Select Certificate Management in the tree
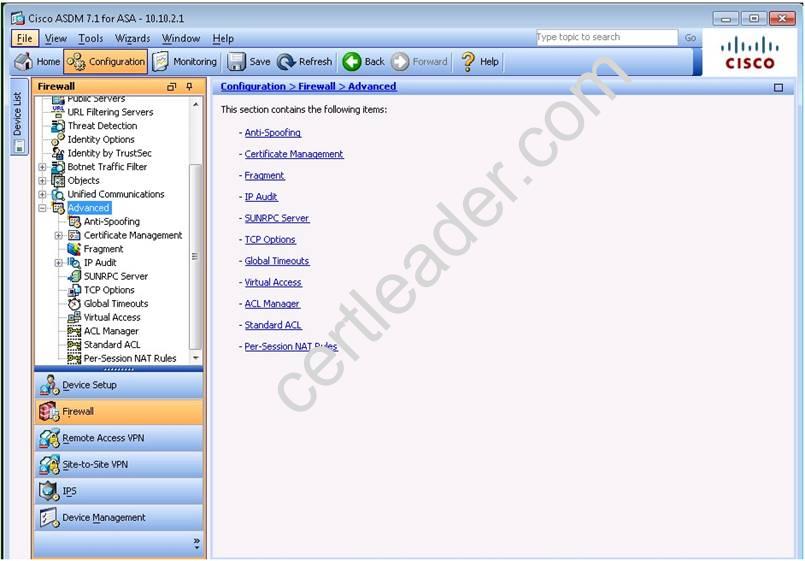The image size is (805, 561). (x=132, y=235)
